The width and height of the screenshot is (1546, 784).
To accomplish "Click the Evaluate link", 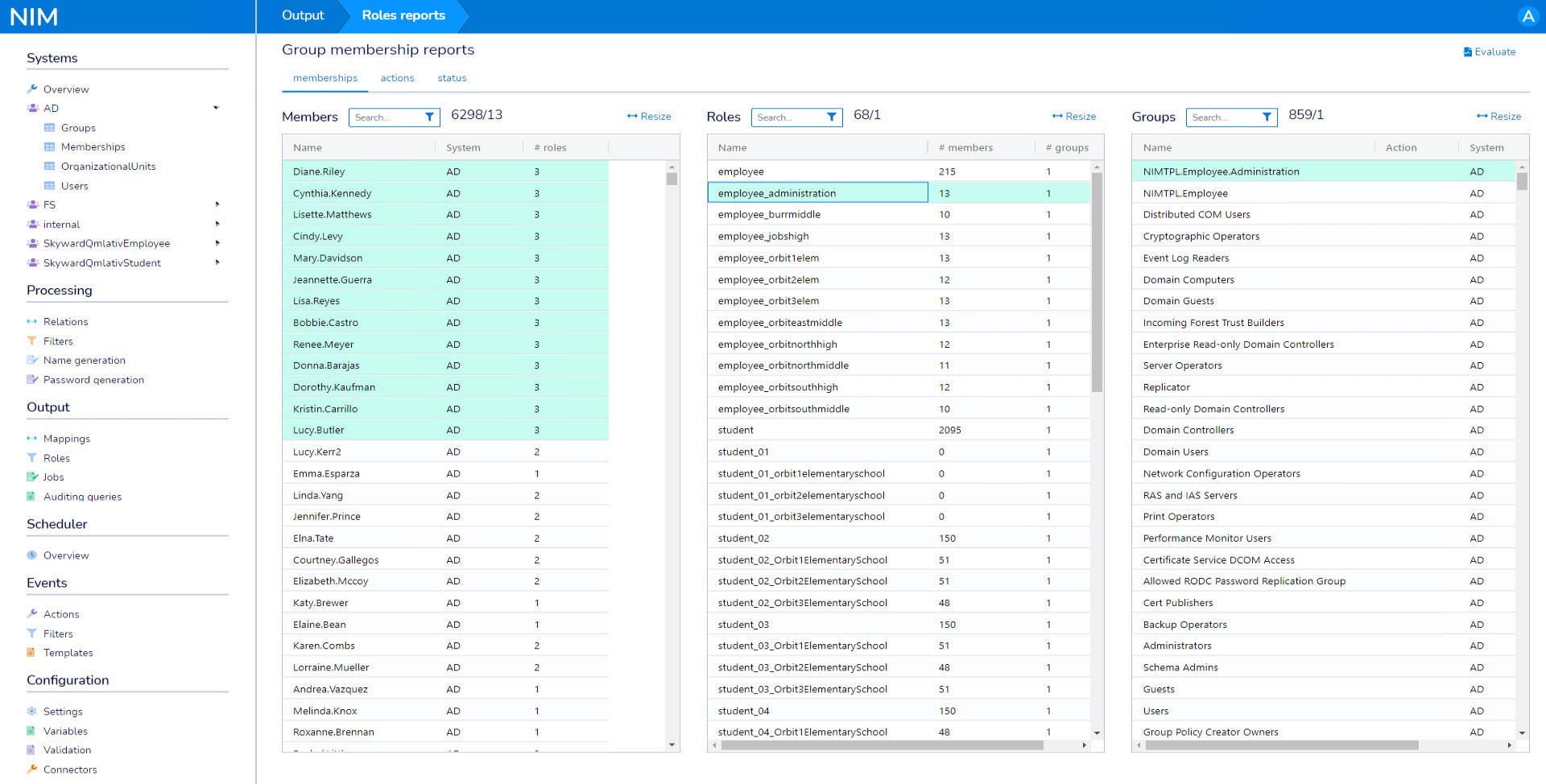I will tap(1490, 52).
